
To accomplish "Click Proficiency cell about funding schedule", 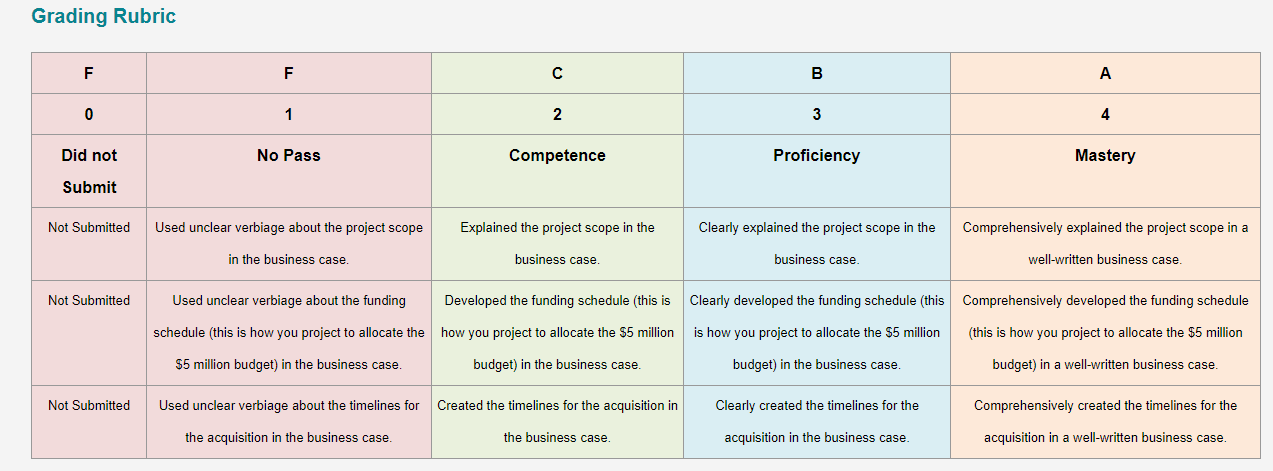I will 817,333.
